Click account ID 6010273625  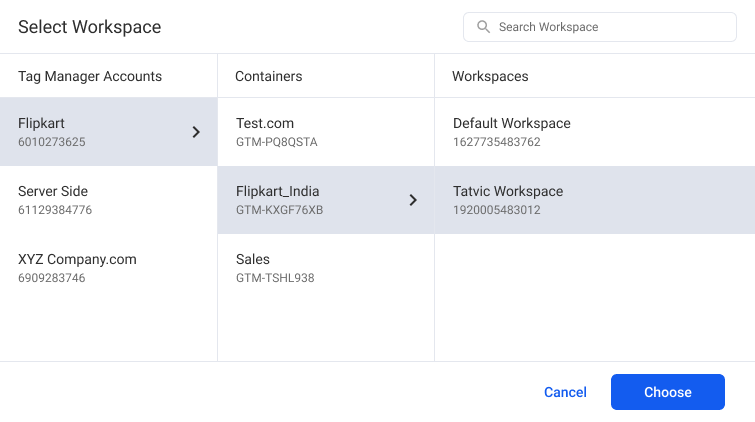pos(52,142)
